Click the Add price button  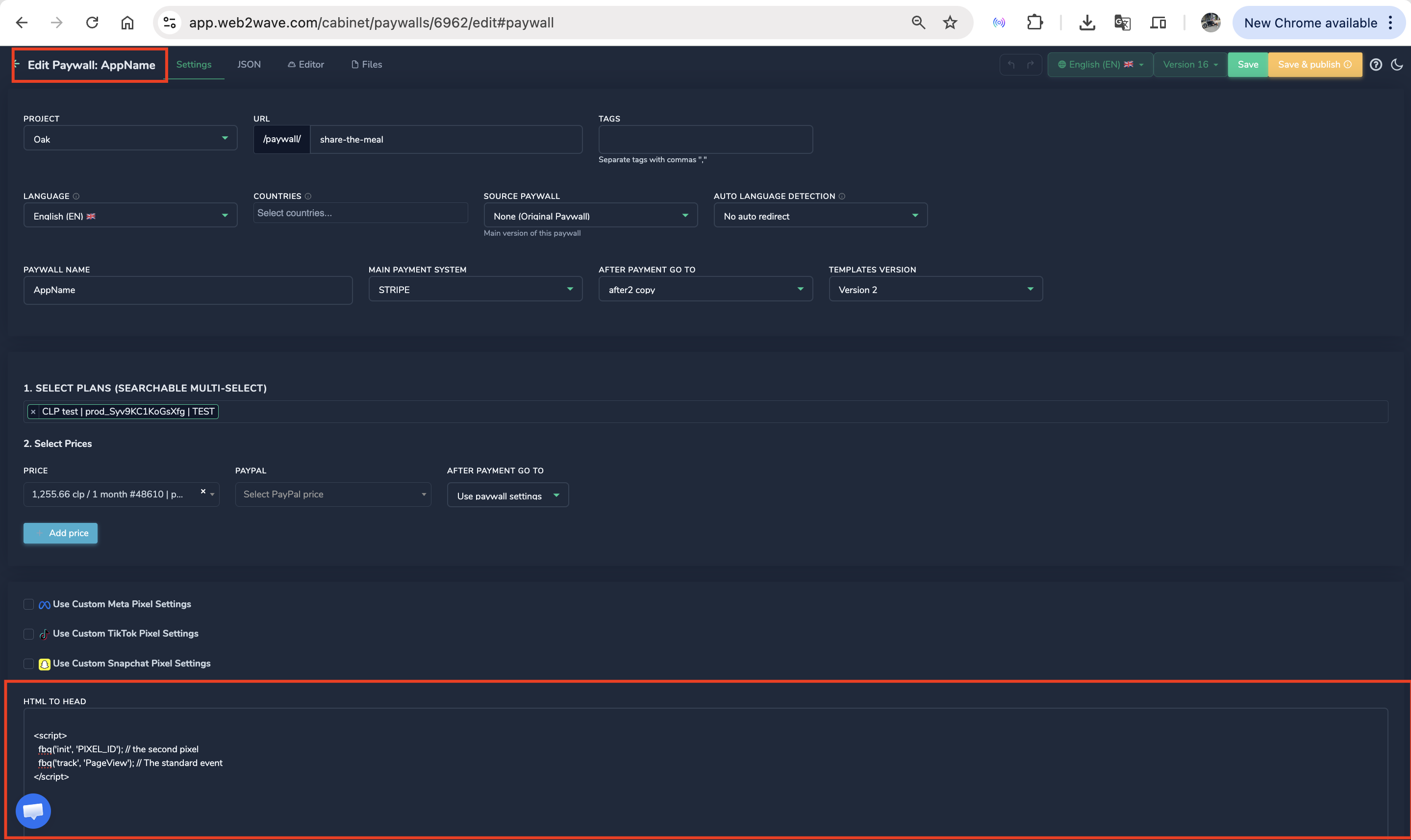click(61, 533)
